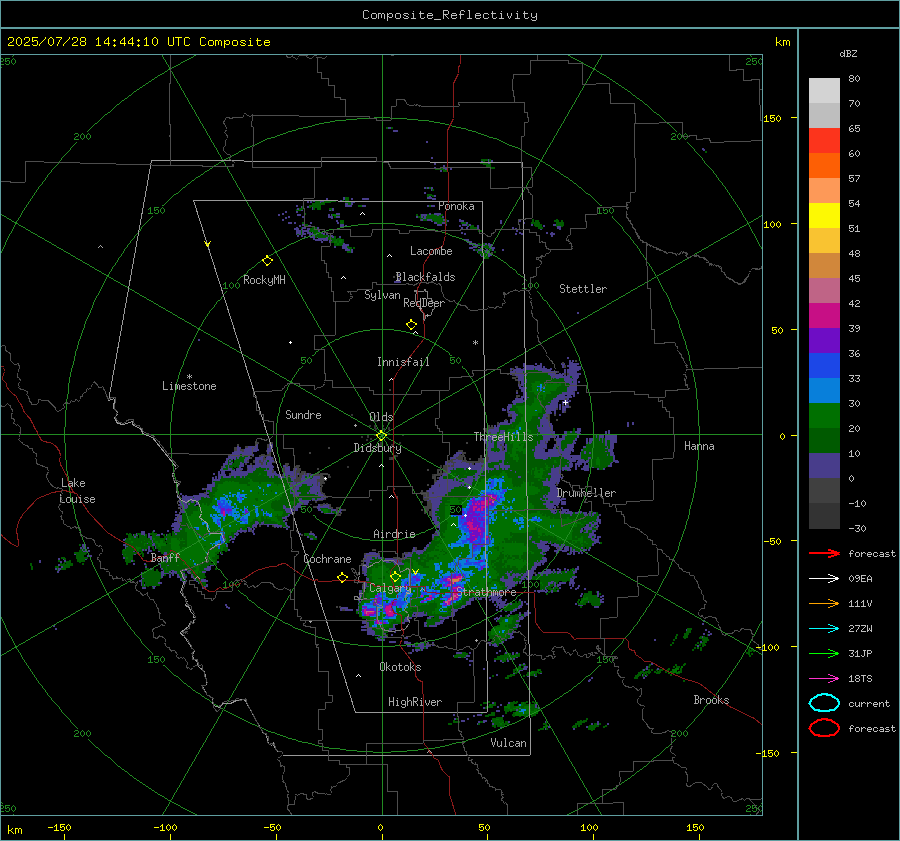Click the yellow diamond marker by Cochrane
Screen dimensions: 900x841
click(x=342, y=578)
